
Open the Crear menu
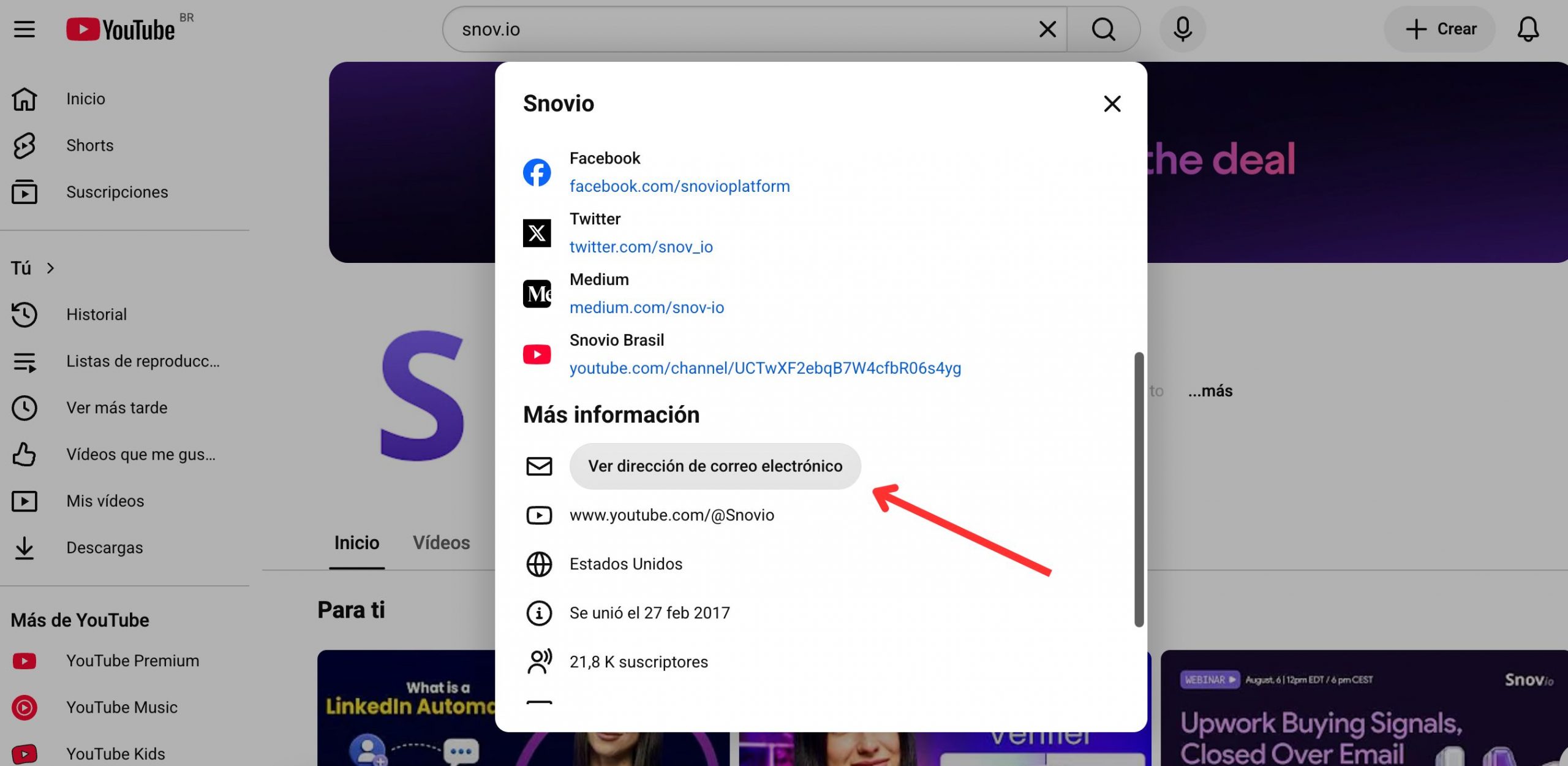pyautogui.click(x=1439, y=29)
